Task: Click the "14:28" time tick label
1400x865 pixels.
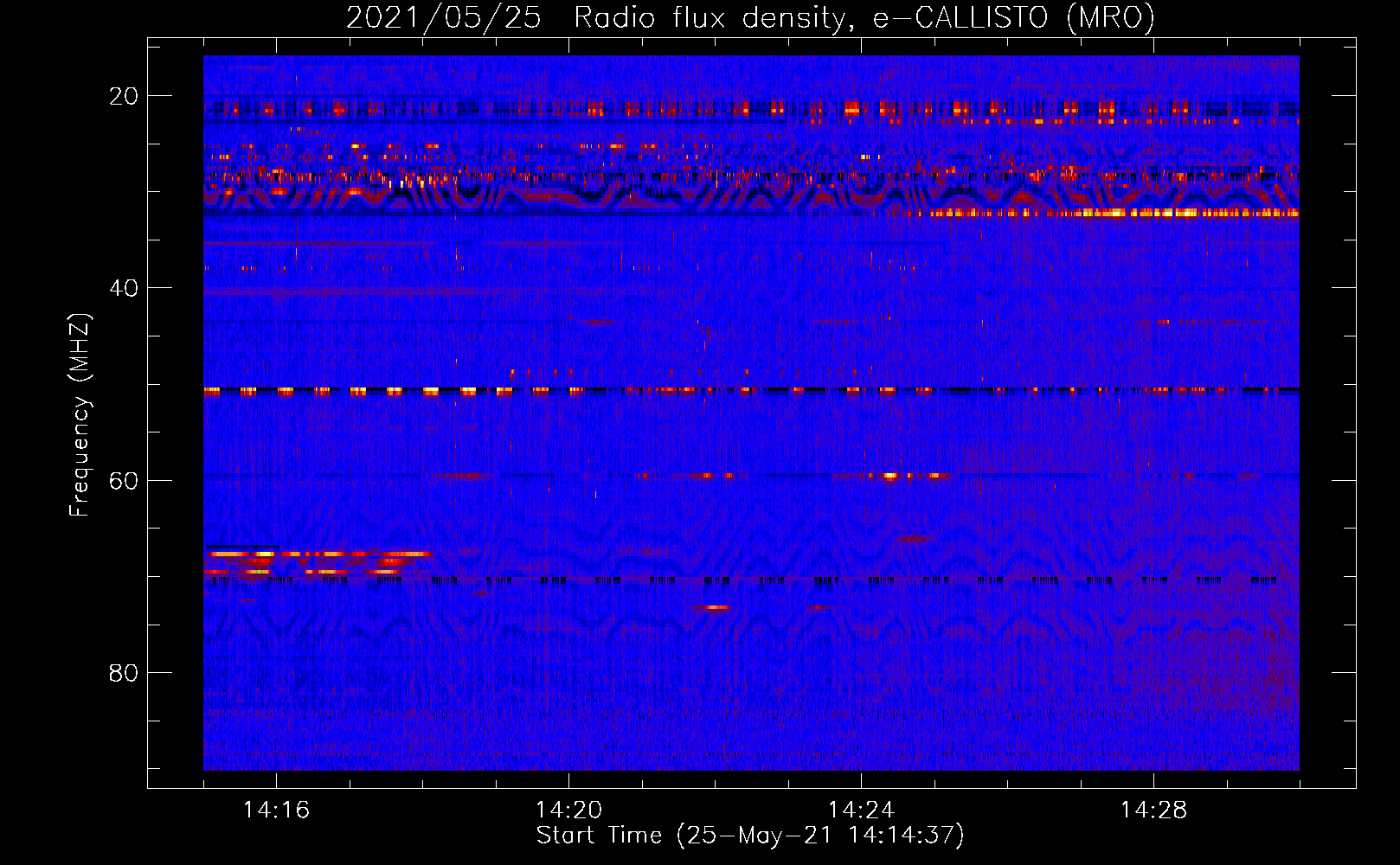Action: (x=1153, y=811)
